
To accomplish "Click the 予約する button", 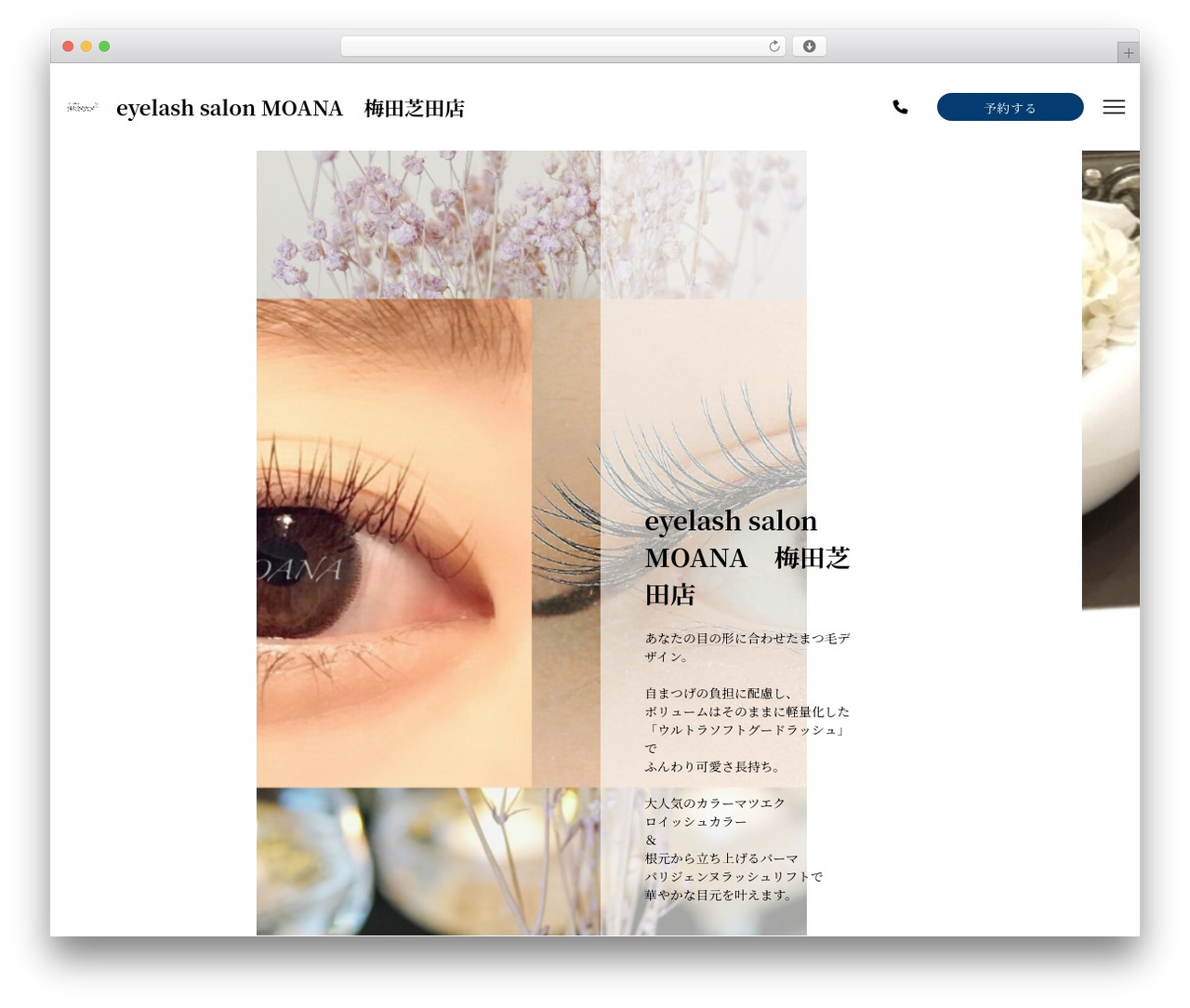I will 1010,107.
